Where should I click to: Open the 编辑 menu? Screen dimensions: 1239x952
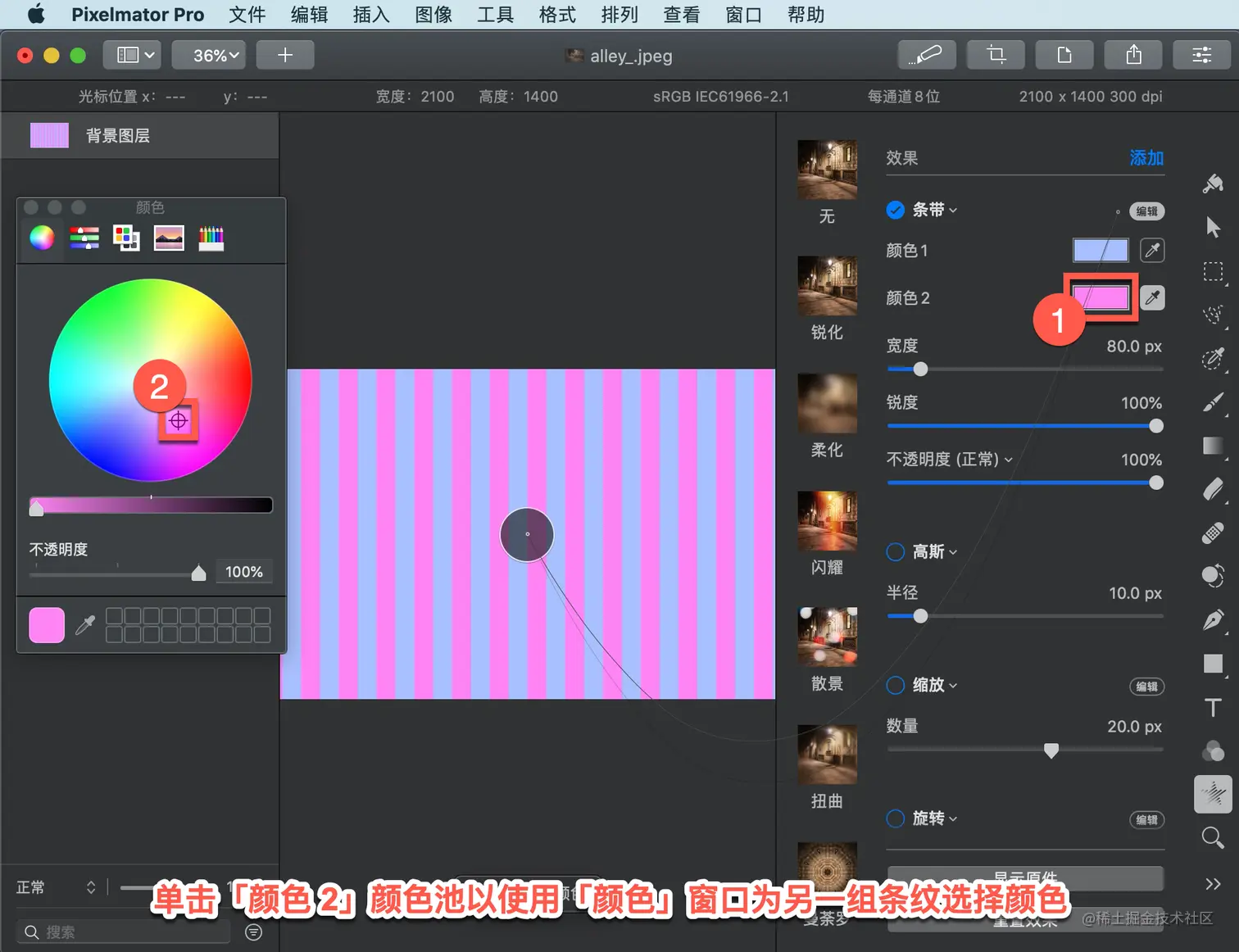click(x=310, y=15)
